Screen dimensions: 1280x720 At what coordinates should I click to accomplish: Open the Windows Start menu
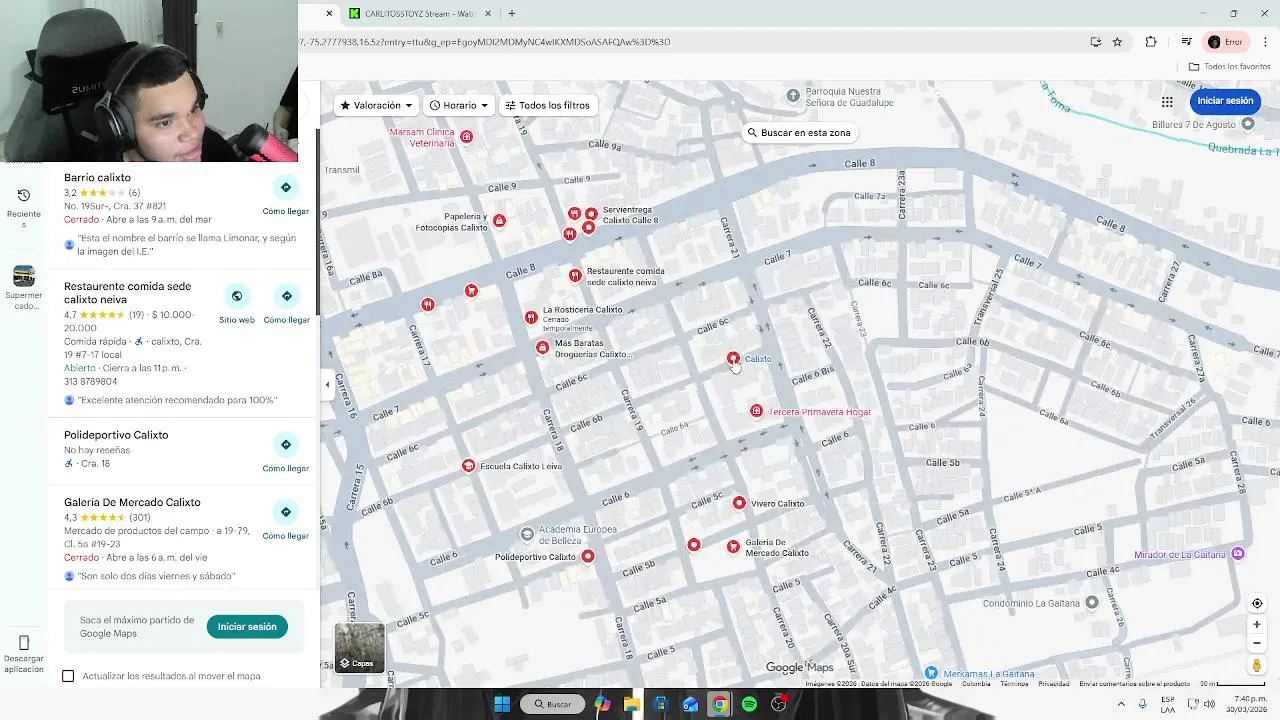pos(502,704)
